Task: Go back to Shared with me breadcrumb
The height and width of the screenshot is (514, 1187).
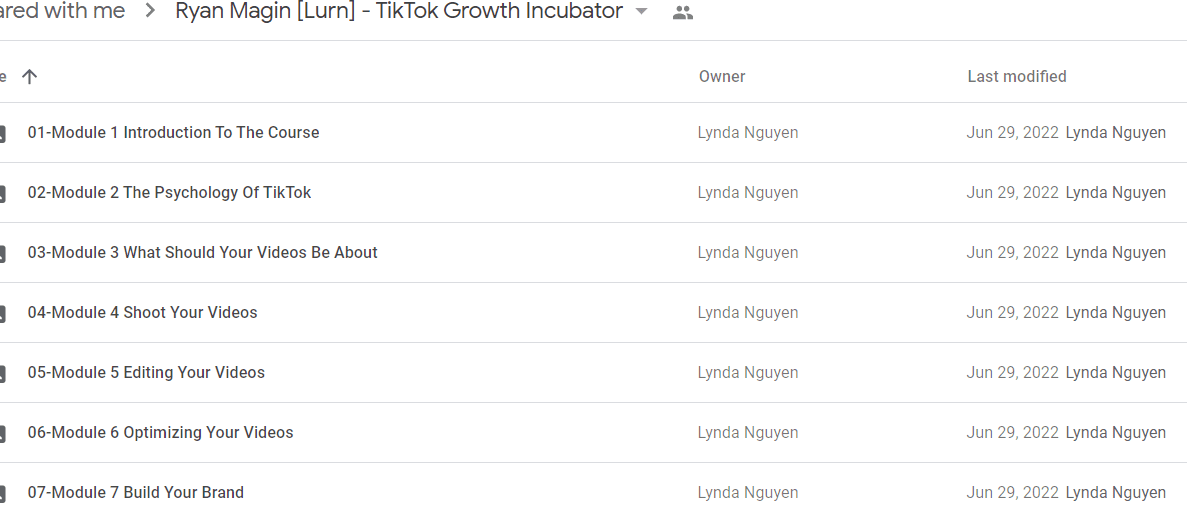Action: point(62,11)
